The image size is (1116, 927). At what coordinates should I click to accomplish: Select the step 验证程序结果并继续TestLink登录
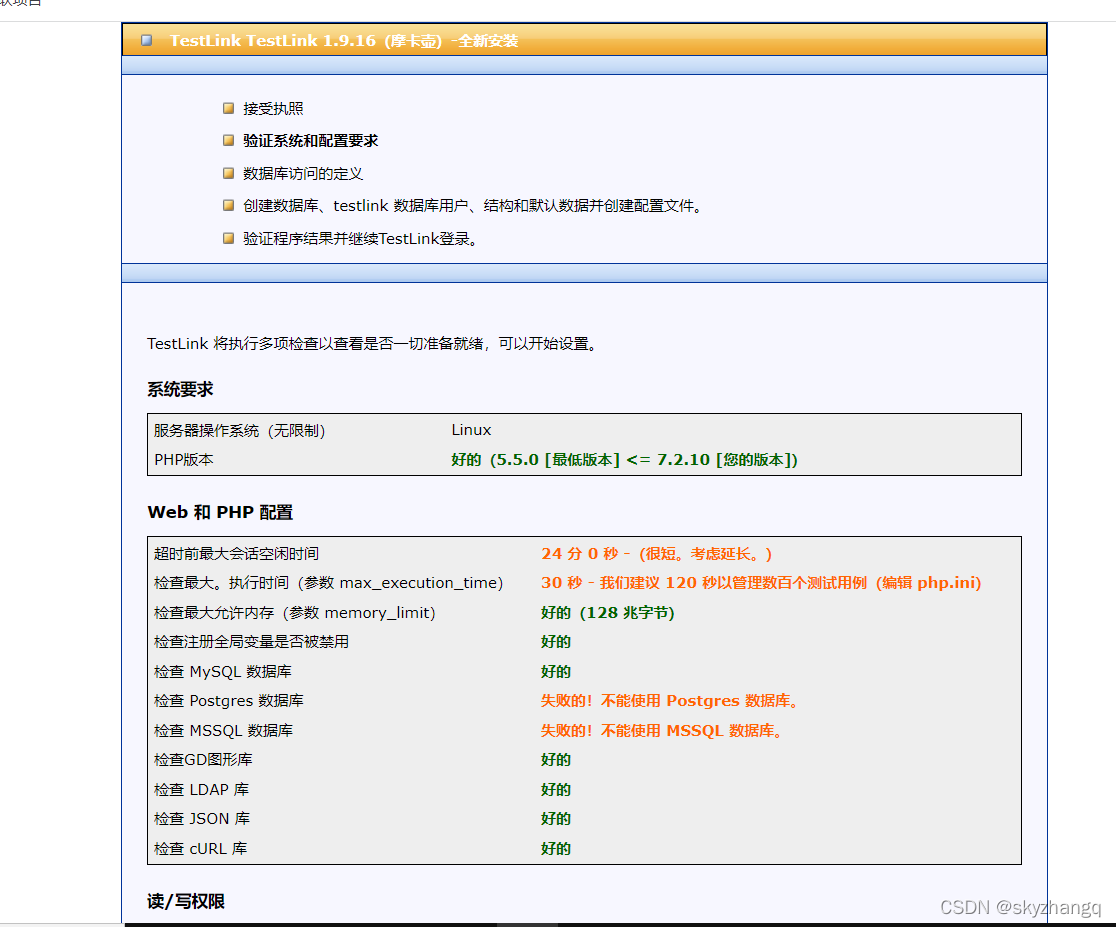(x=361, y=239)
